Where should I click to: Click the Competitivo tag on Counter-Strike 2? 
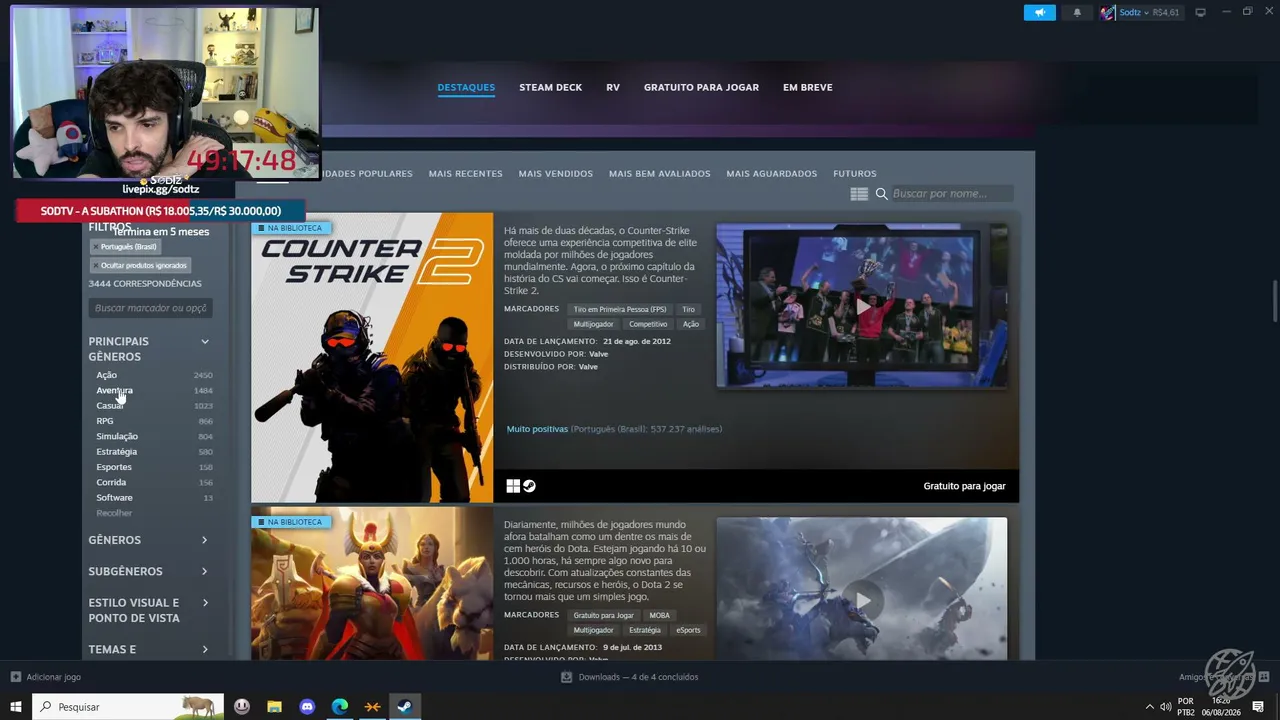click(x=648, y=324)
